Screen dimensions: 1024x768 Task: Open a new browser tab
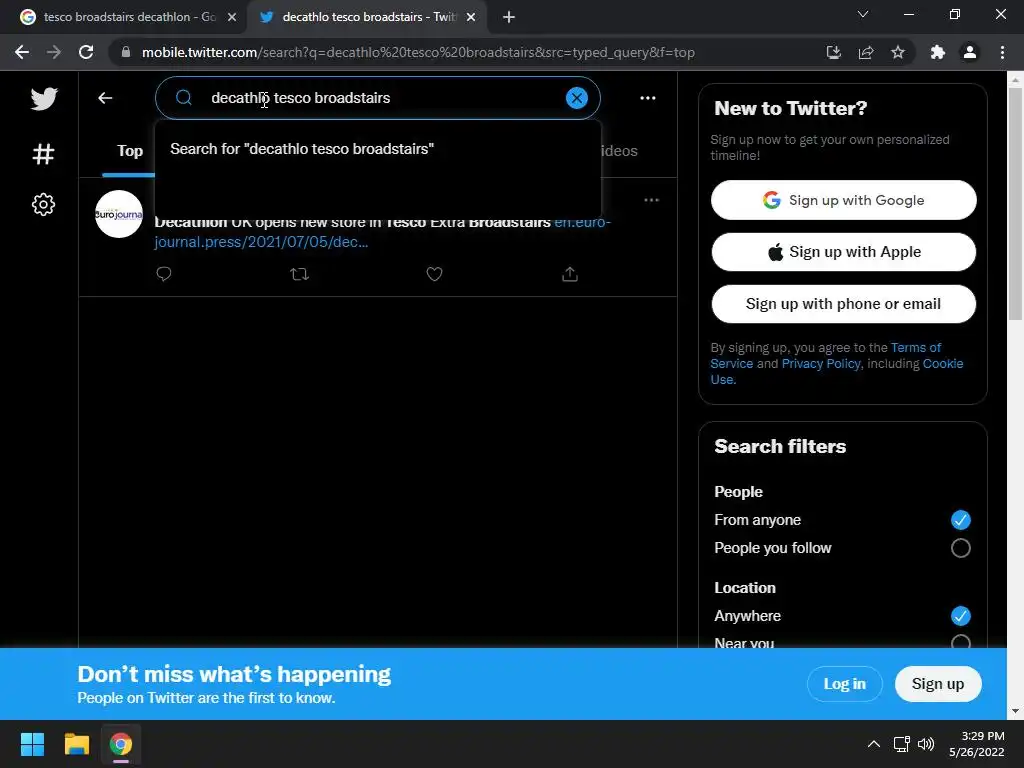509,17
